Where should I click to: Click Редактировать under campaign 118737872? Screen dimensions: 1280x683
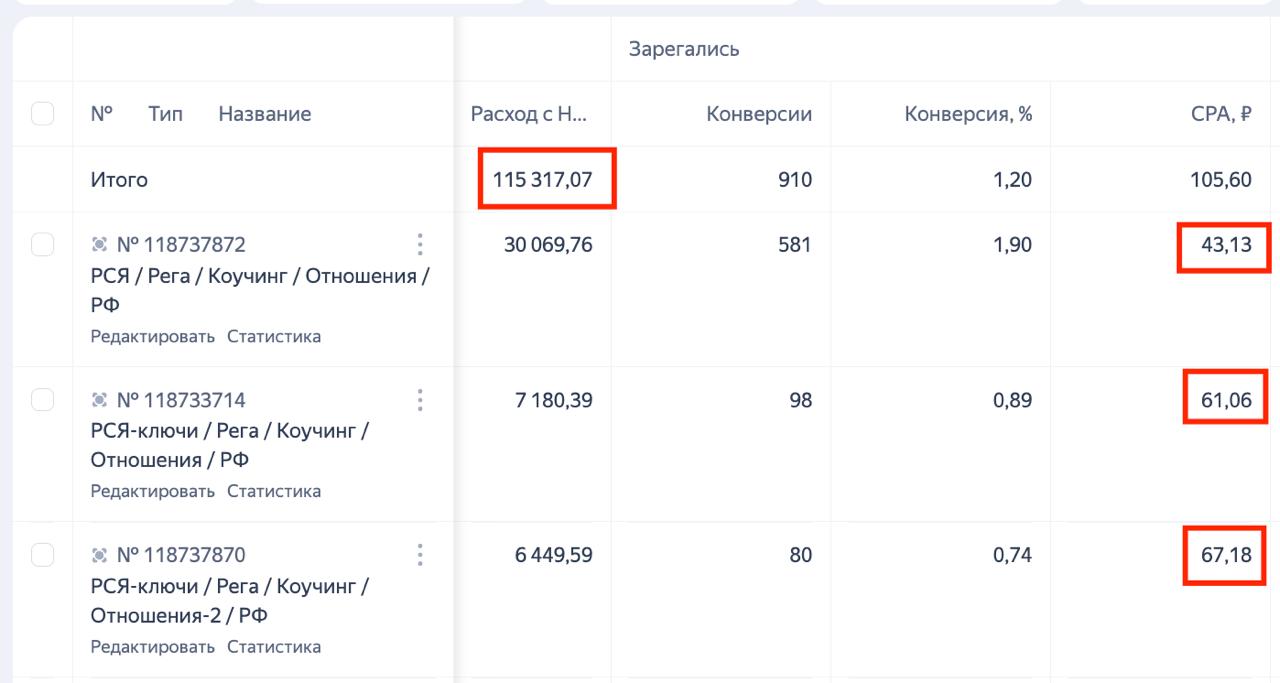click(x=152, y=336)
